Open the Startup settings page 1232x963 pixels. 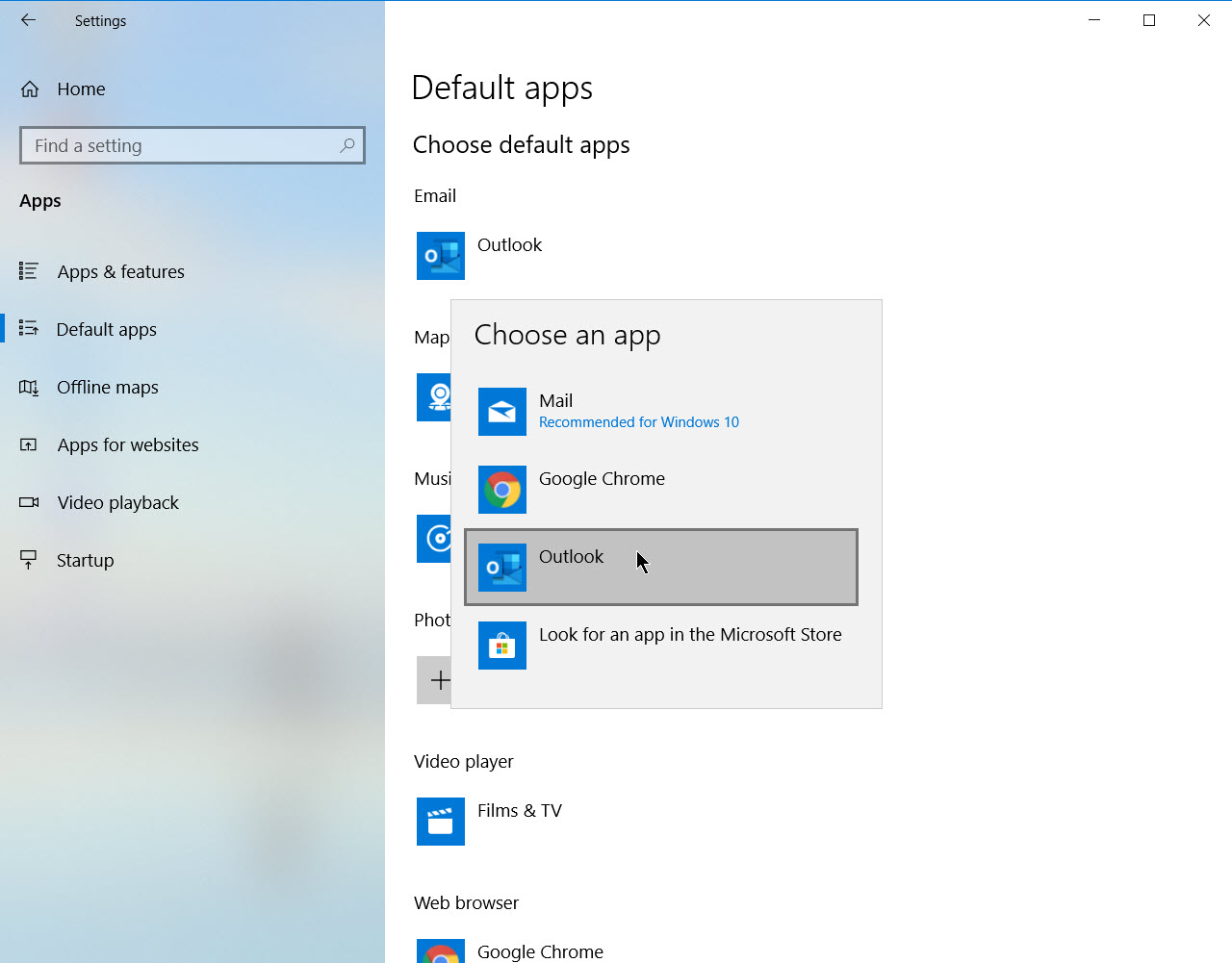(x=85, y=561)
